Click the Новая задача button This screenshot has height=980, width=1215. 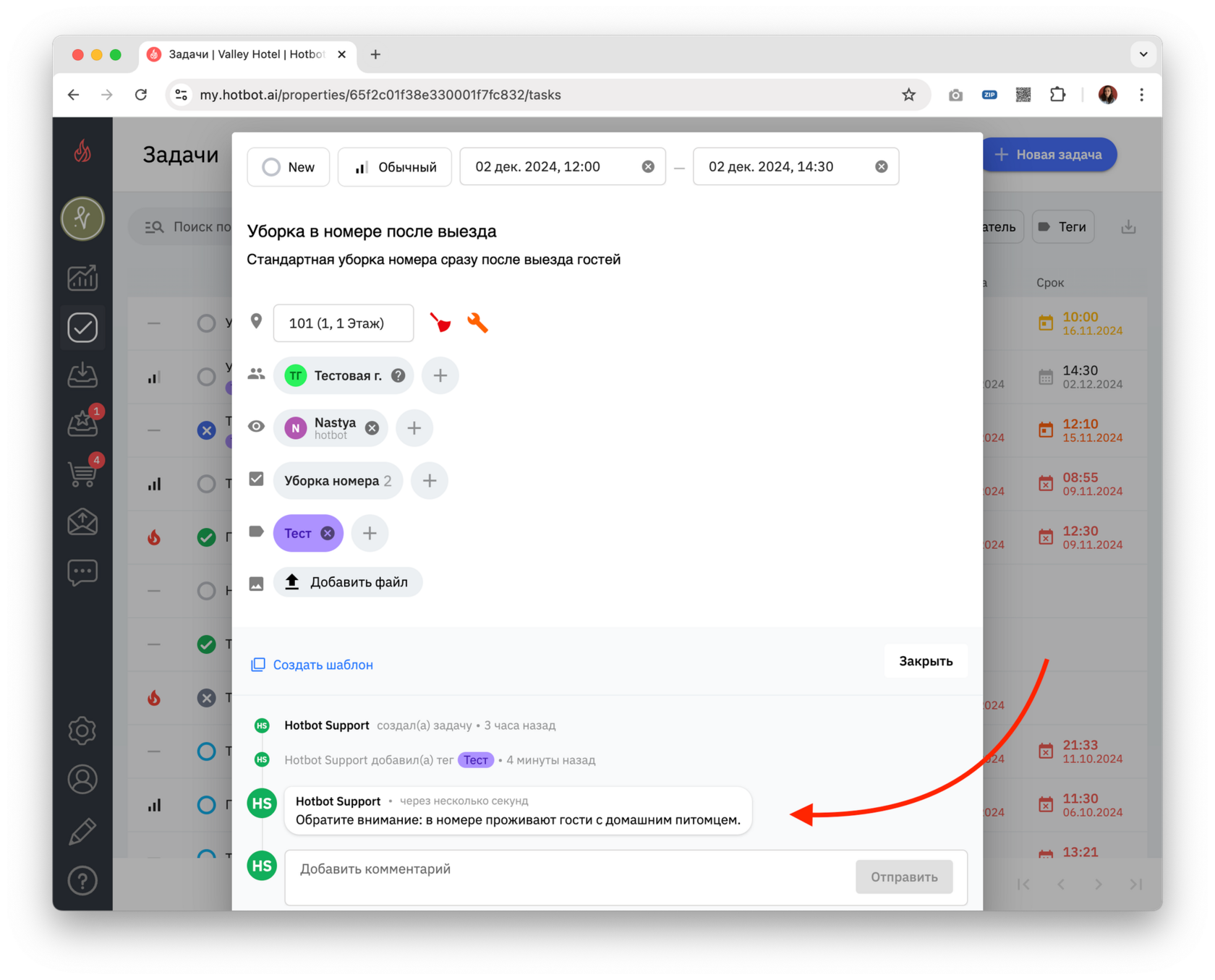[x=1049, y=155]
